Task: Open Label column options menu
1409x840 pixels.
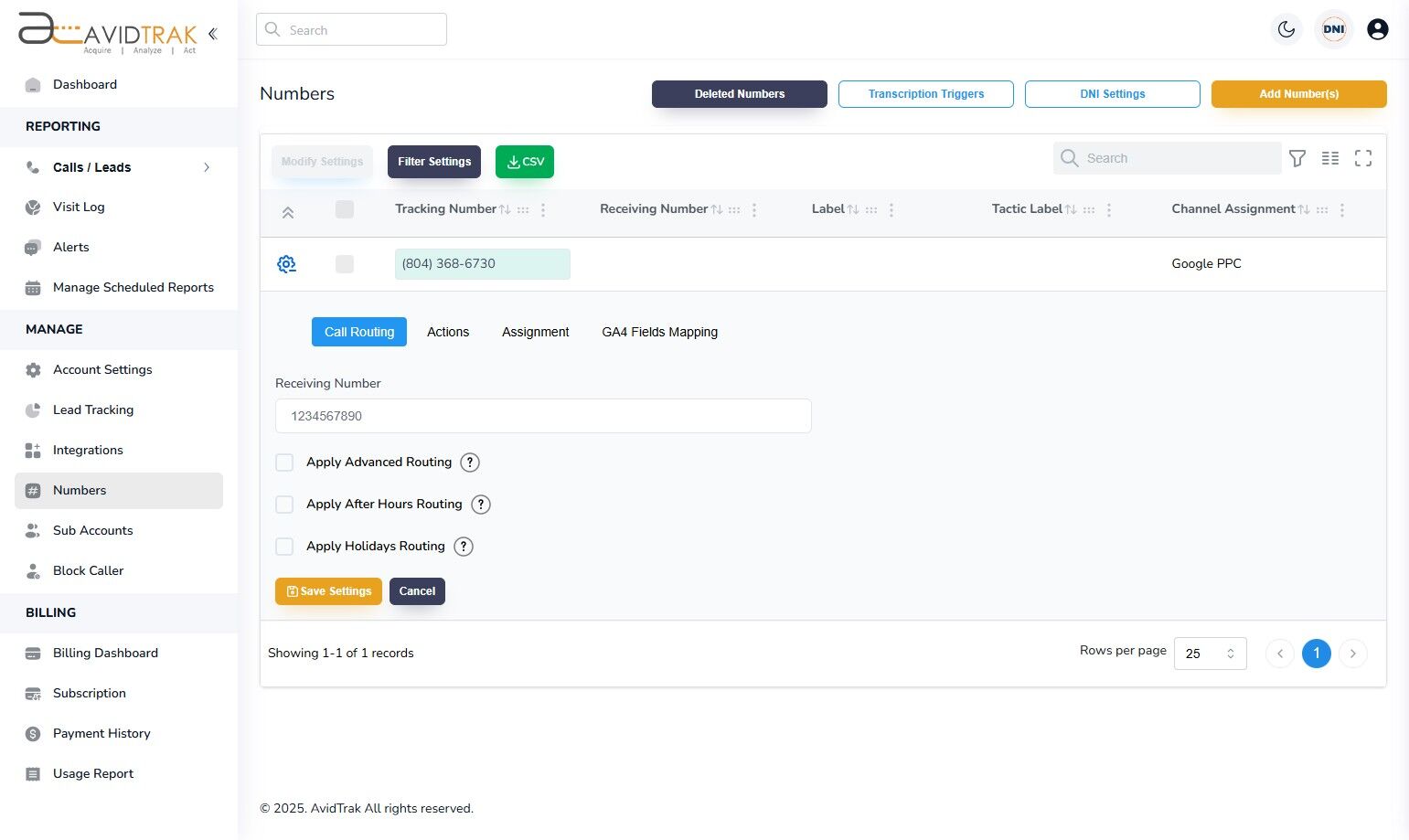Action: (891, 210)
